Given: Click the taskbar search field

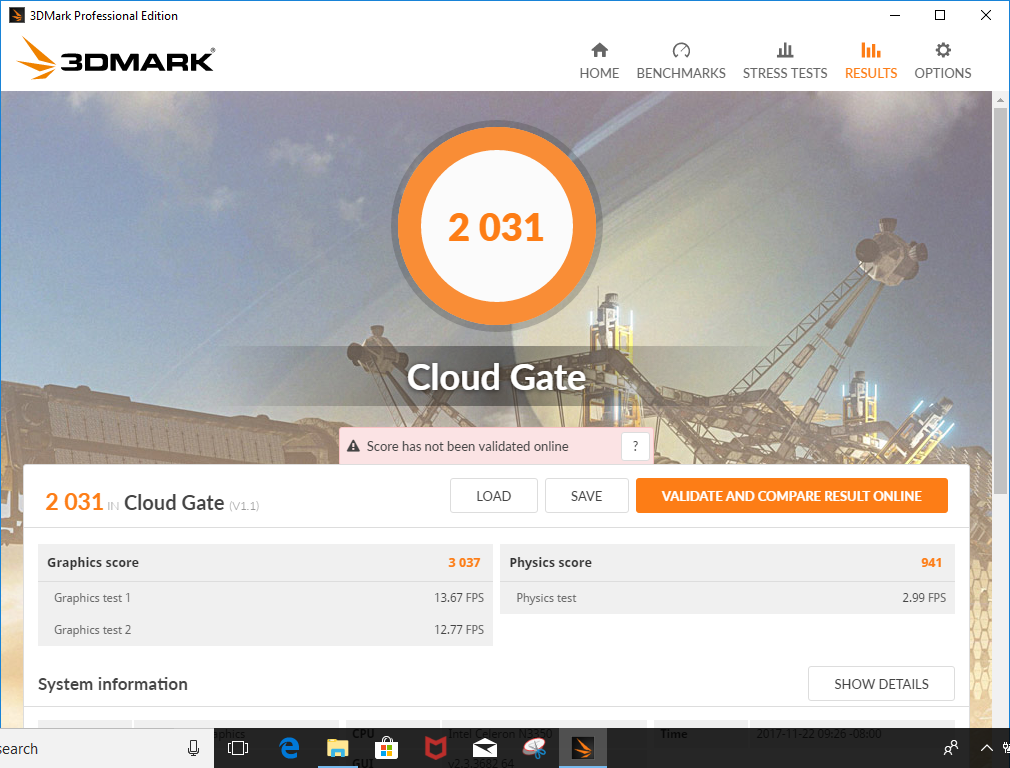Looking at the screenshot, I should [x=106, y=748].
